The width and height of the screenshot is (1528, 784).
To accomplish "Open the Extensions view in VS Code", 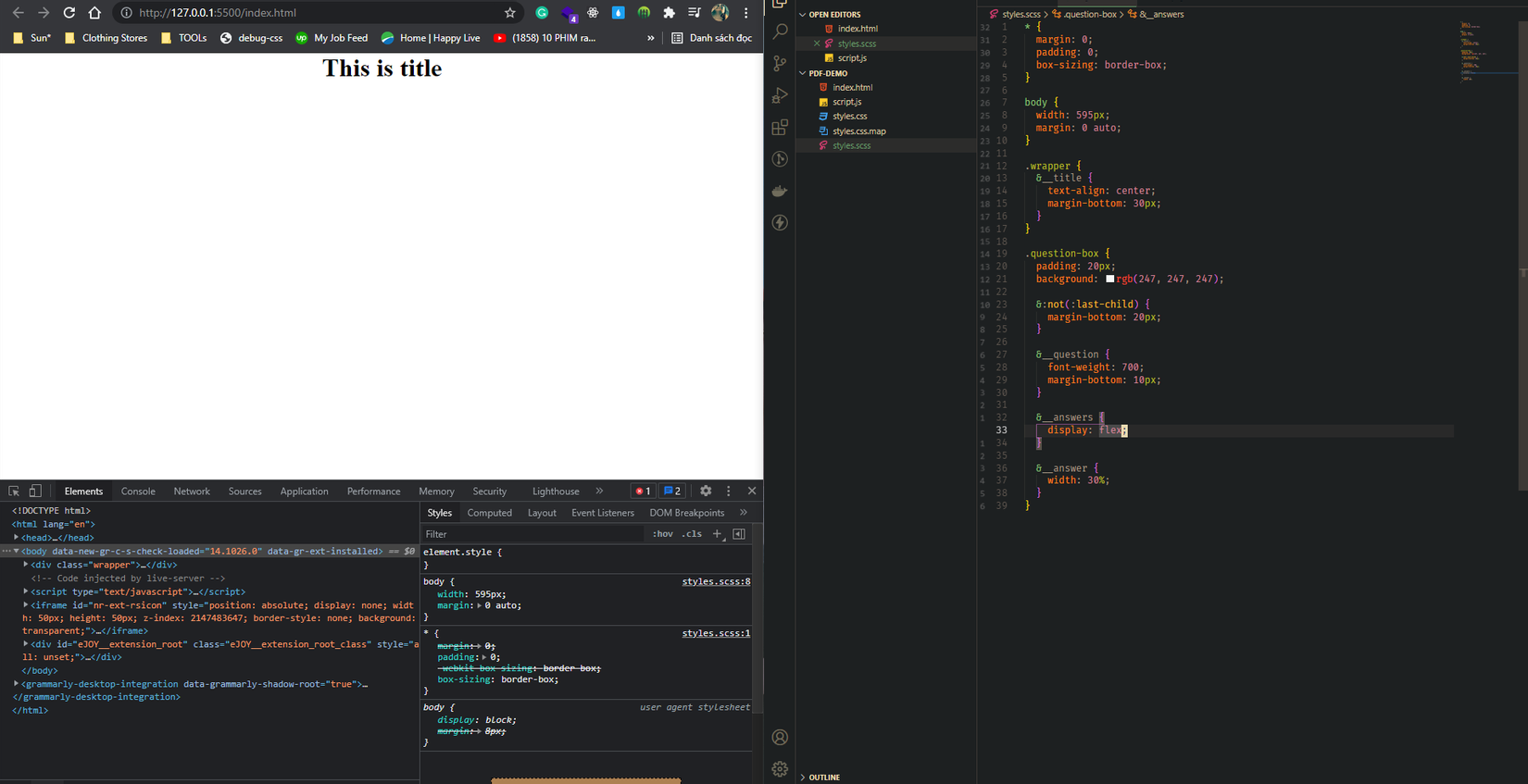I will [x=781, y=127].
